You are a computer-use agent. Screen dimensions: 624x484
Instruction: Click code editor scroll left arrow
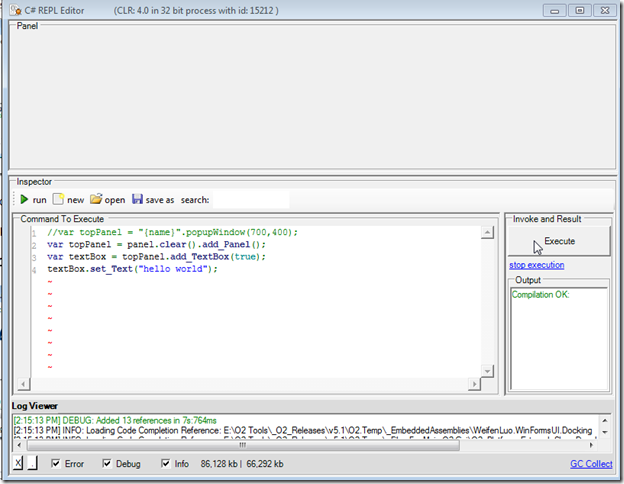point(23,384)
